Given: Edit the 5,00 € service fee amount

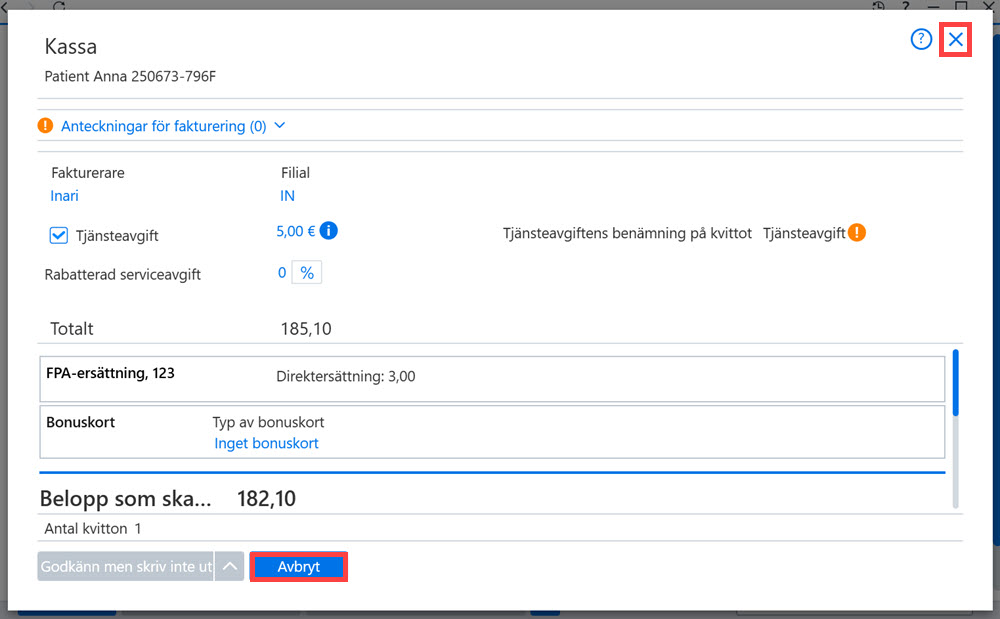Looking at the screenshot, I should [x=295, y=231].
